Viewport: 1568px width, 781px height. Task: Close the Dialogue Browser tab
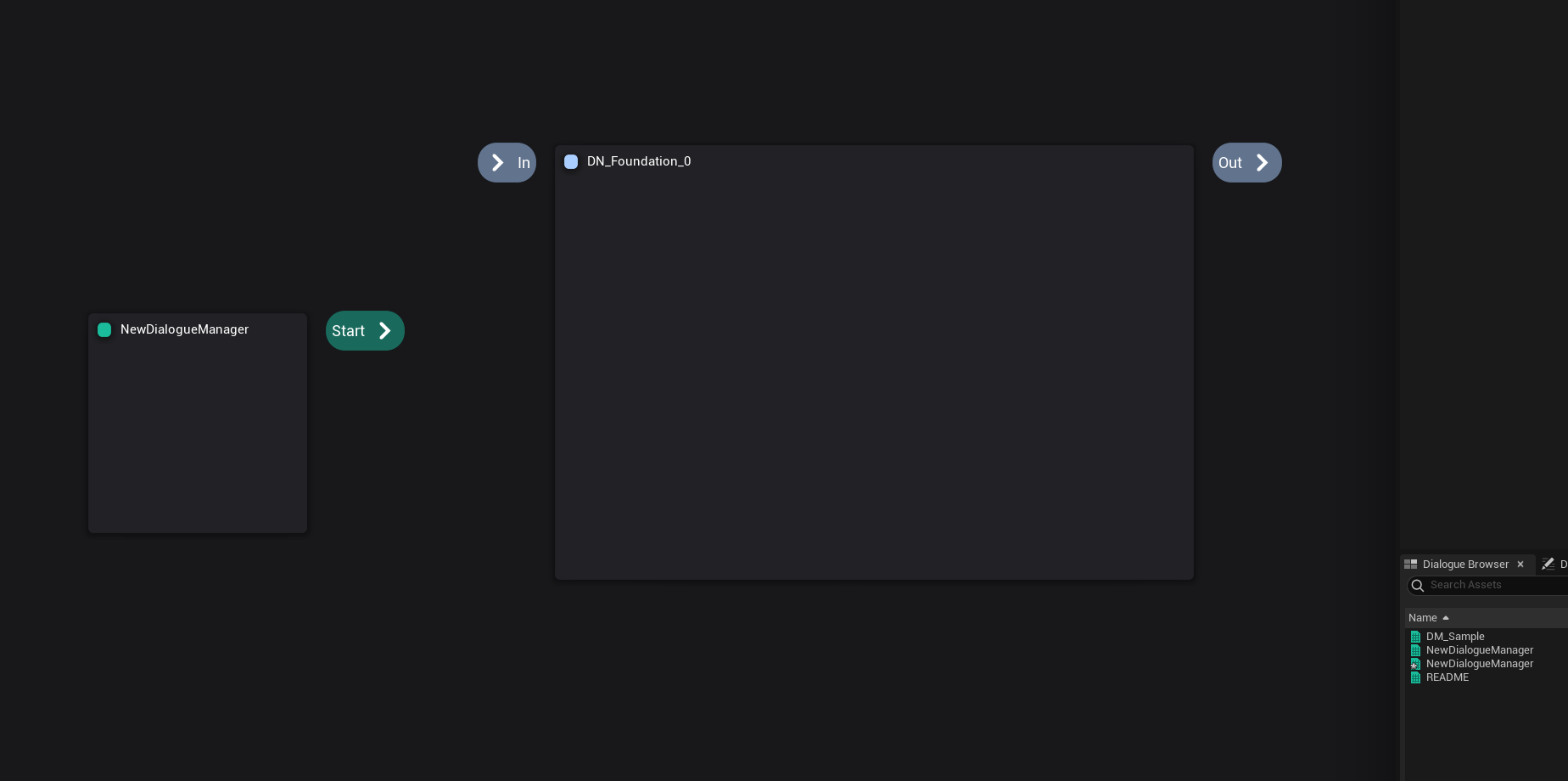tap(1520, 564)
